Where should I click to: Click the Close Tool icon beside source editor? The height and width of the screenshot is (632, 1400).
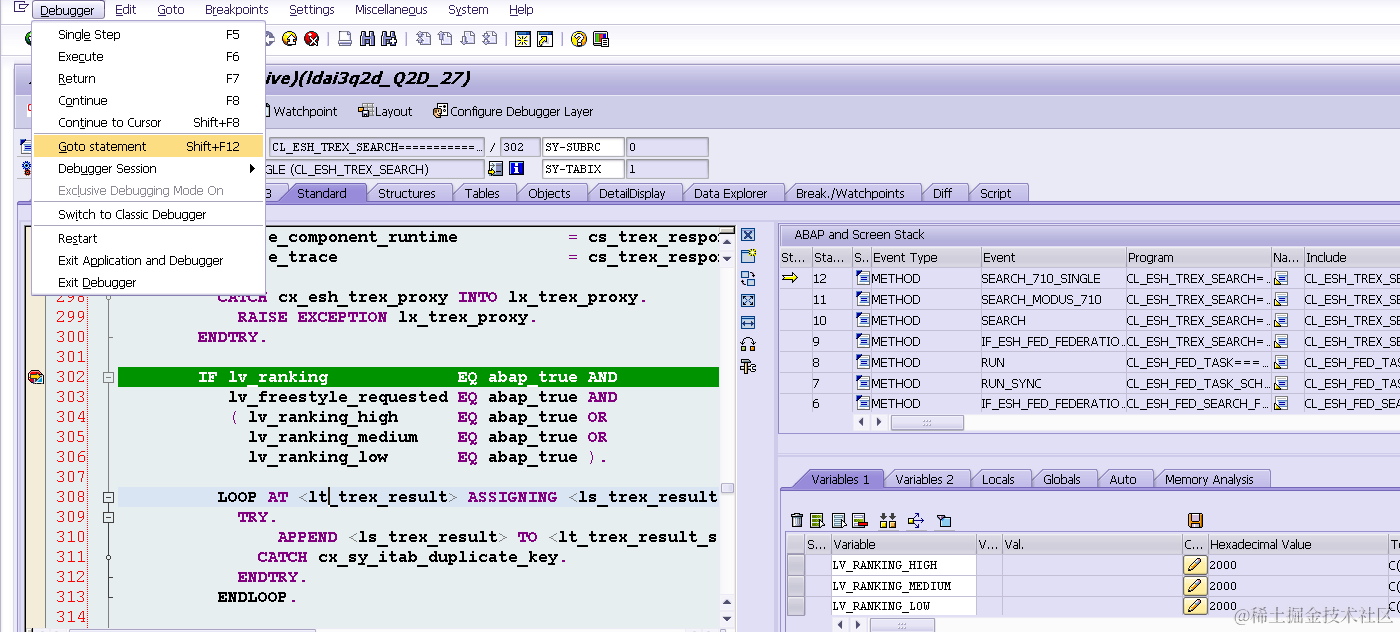(x=747, y=235)
